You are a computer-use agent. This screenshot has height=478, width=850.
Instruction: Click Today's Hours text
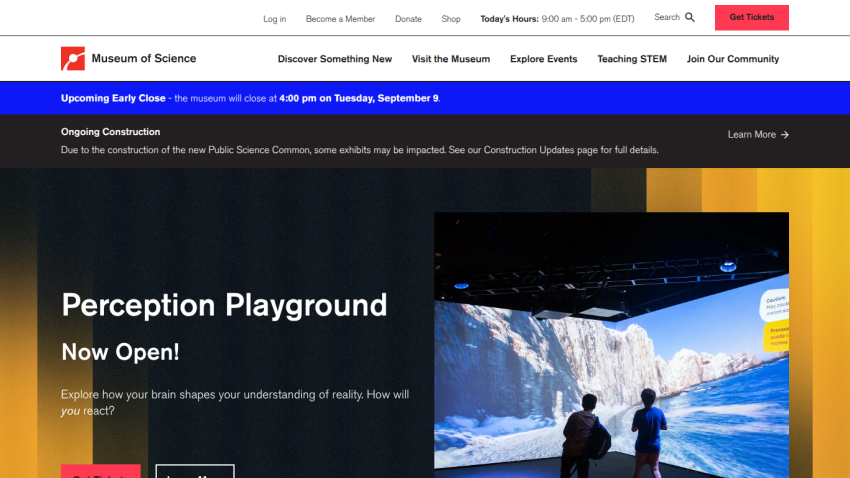557,19
